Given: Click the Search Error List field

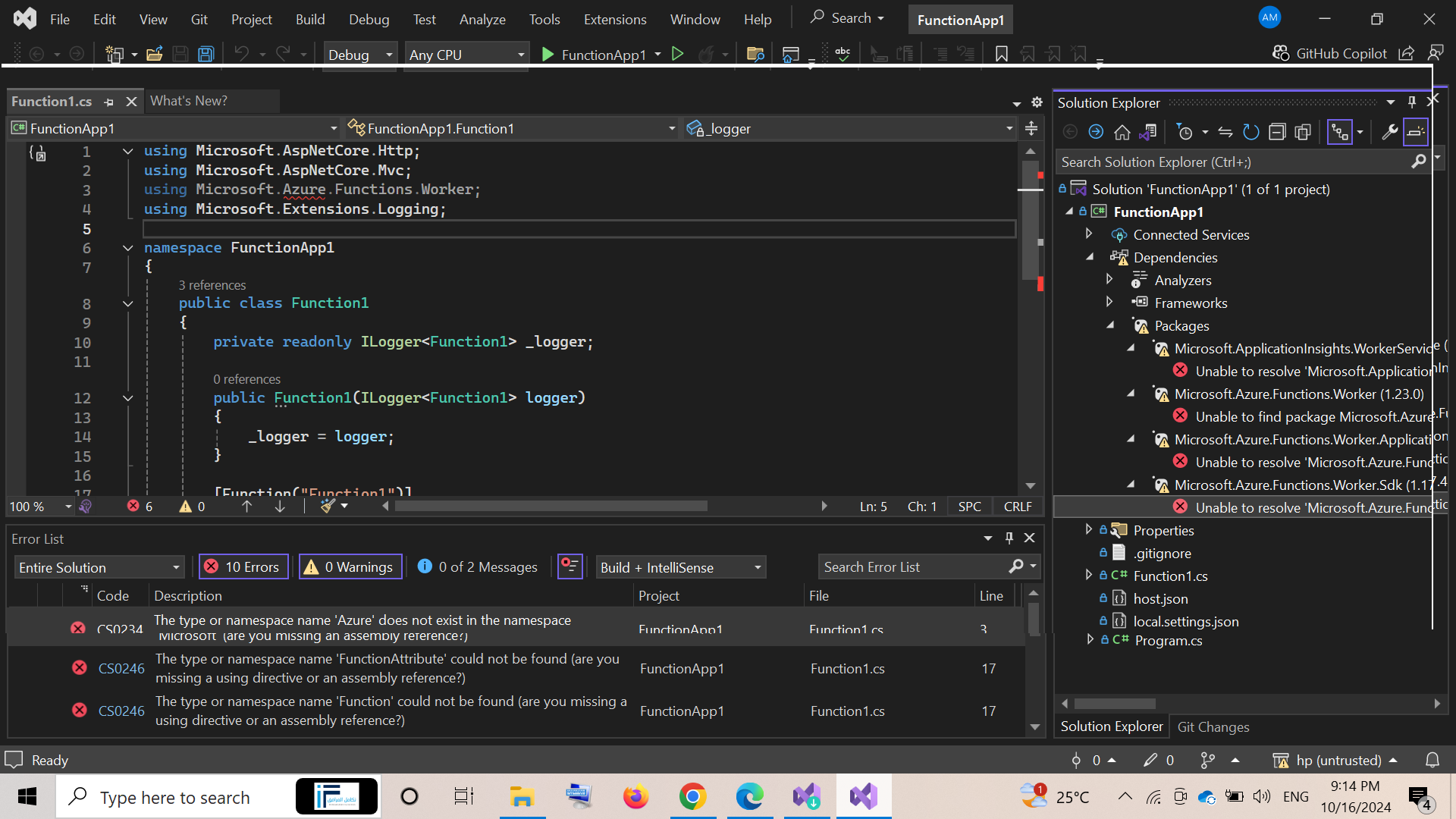Looking at the screenshot, I should (x=915, y=567).
